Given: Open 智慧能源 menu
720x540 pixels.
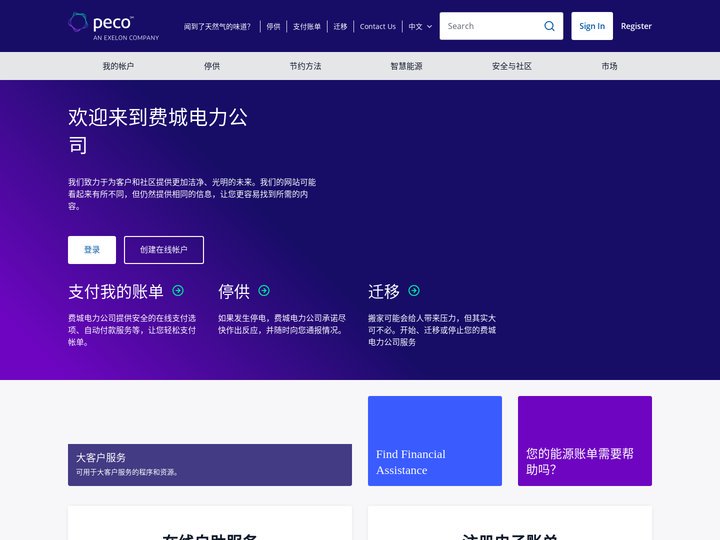Looking at the screenshot, I should pos(406,66).
